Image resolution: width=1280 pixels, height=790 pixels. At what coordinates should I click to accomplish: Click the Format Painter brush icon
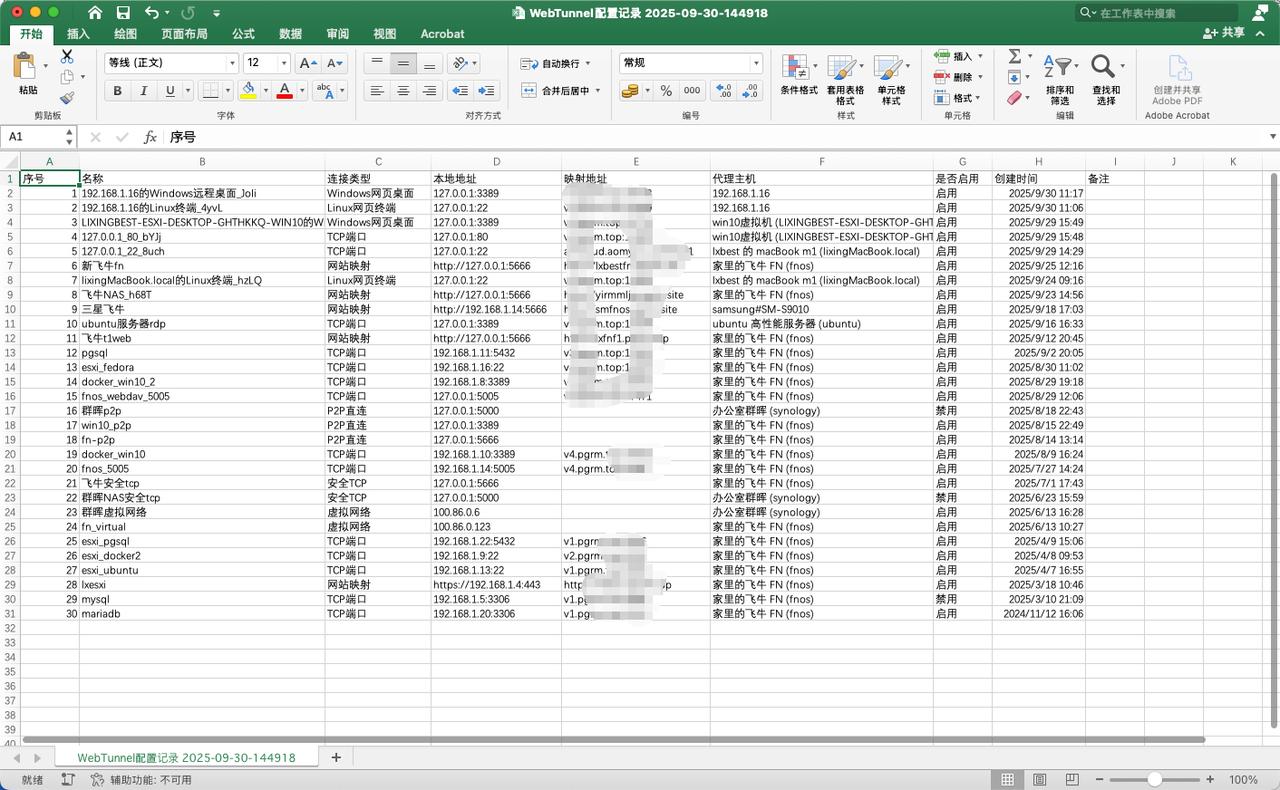67,98
